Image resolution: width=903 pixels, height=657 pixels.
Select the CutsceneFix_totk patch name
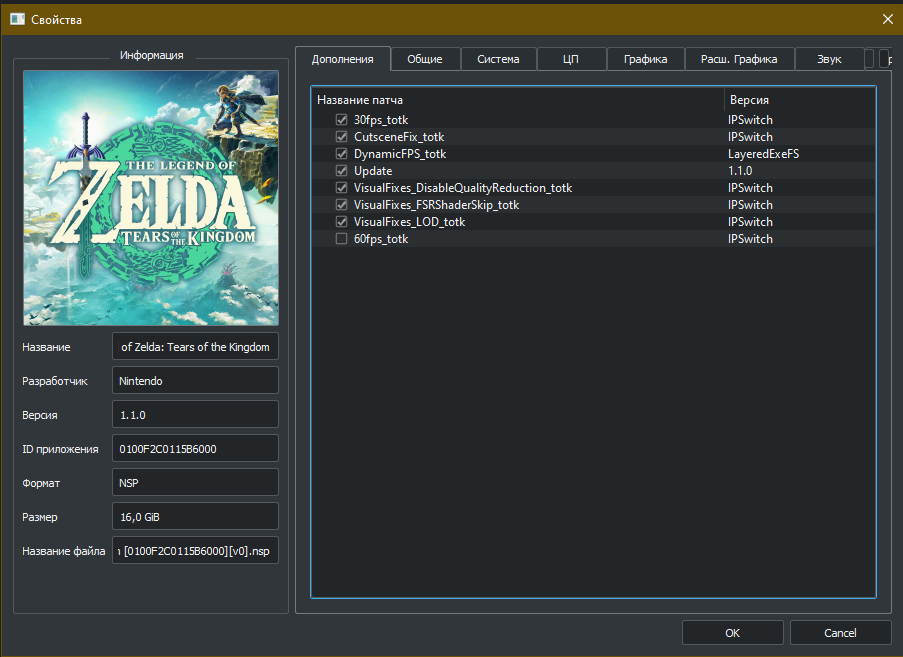click(x=399, y=136)
